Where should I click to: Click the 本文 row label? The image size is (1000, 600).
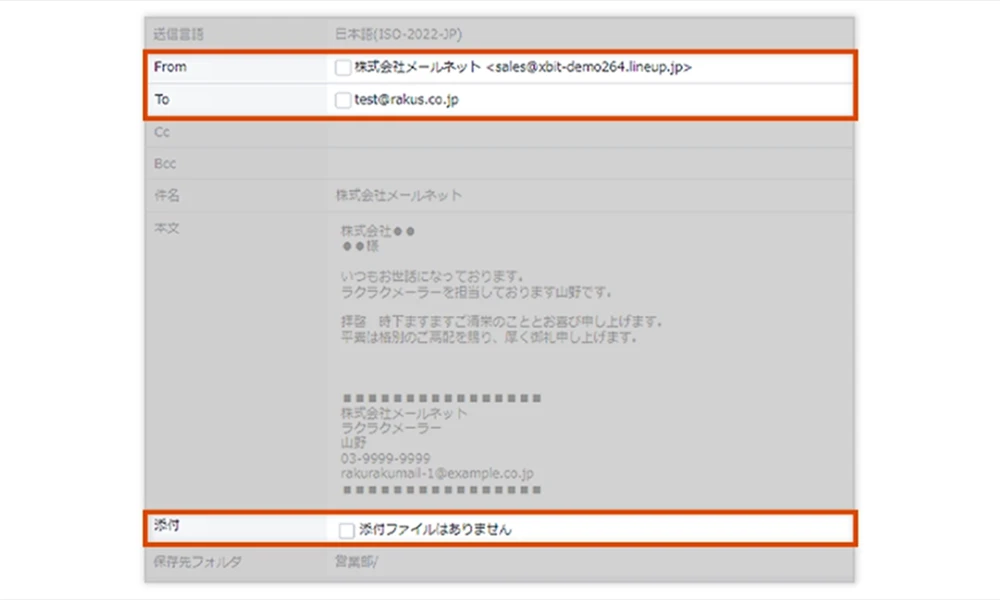click(x=166, y=228)
